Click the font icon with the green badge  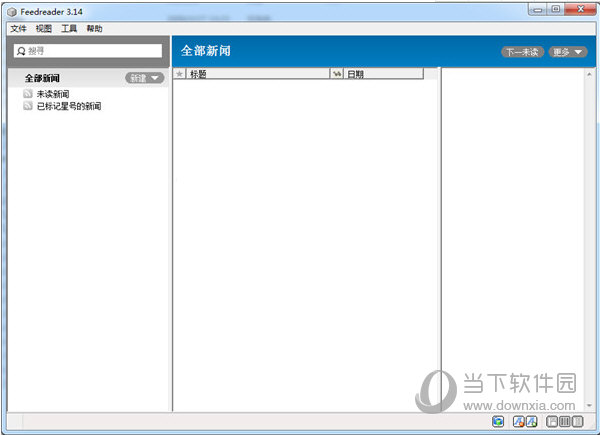click(x=532, y=422)
